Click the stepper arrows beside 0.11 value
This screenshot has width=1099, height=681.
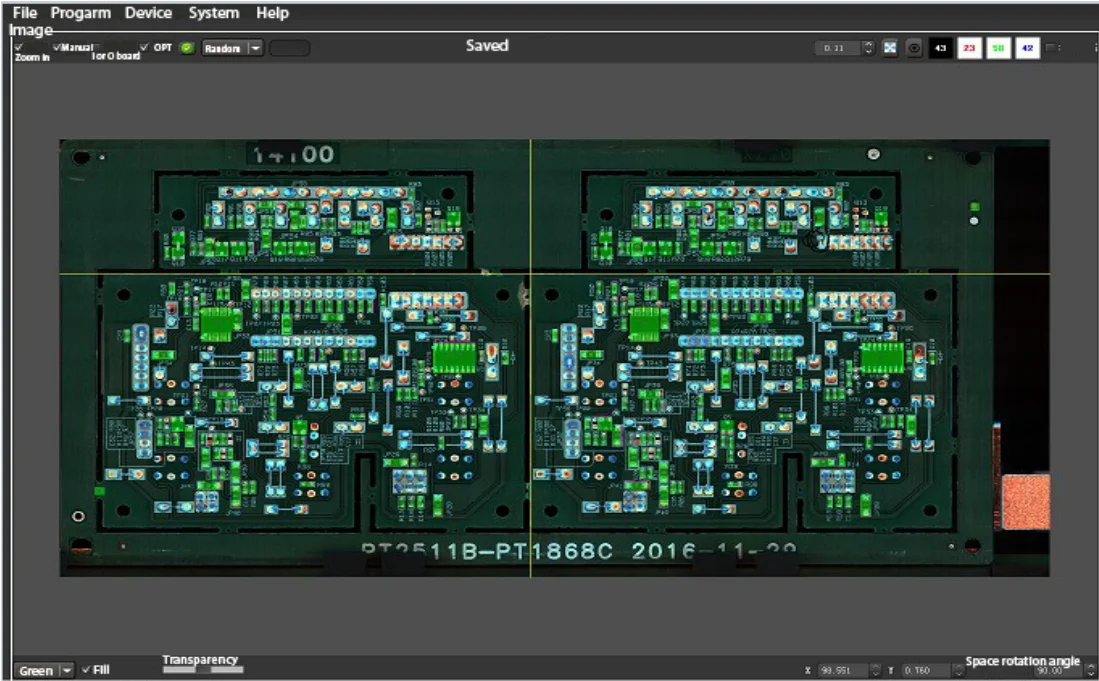click(x=867, y=48)
